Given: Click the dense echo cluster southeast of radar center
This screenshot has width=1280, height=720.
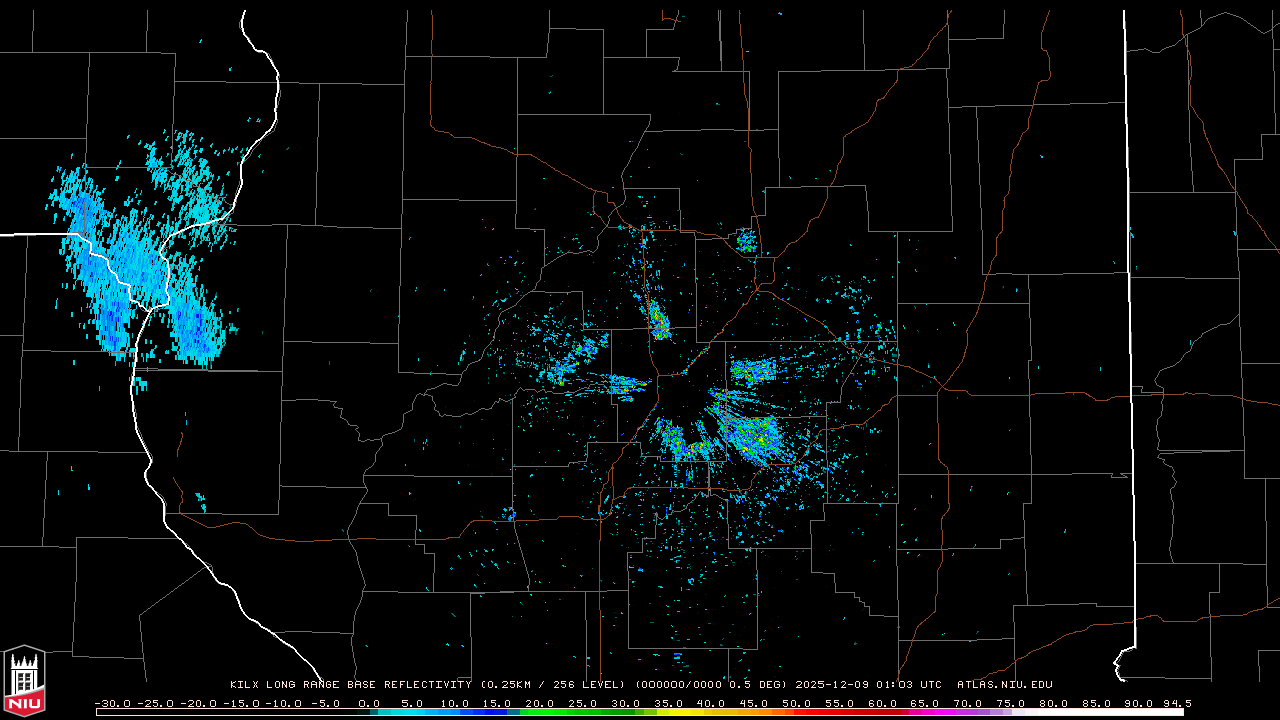Looking at the screenshot, I should [x=750, y=435].
